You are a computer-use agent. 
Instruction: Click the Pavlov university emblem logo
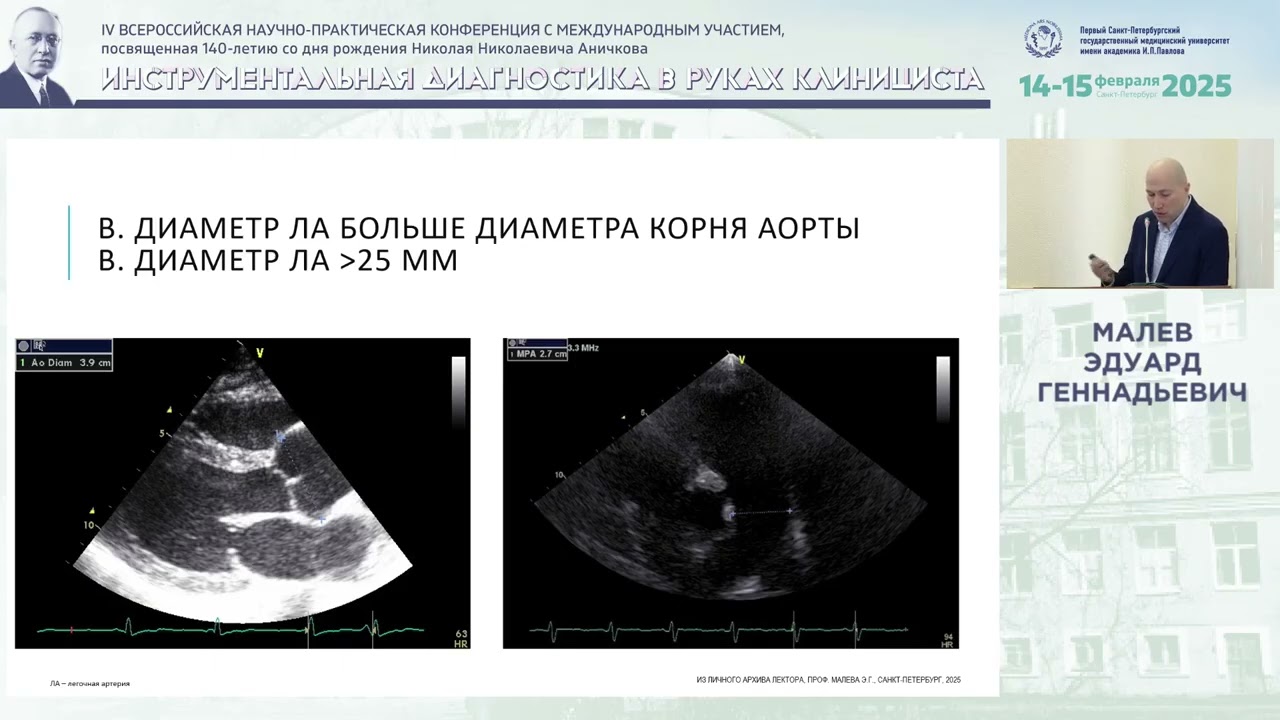click(x=1044, y=40)
